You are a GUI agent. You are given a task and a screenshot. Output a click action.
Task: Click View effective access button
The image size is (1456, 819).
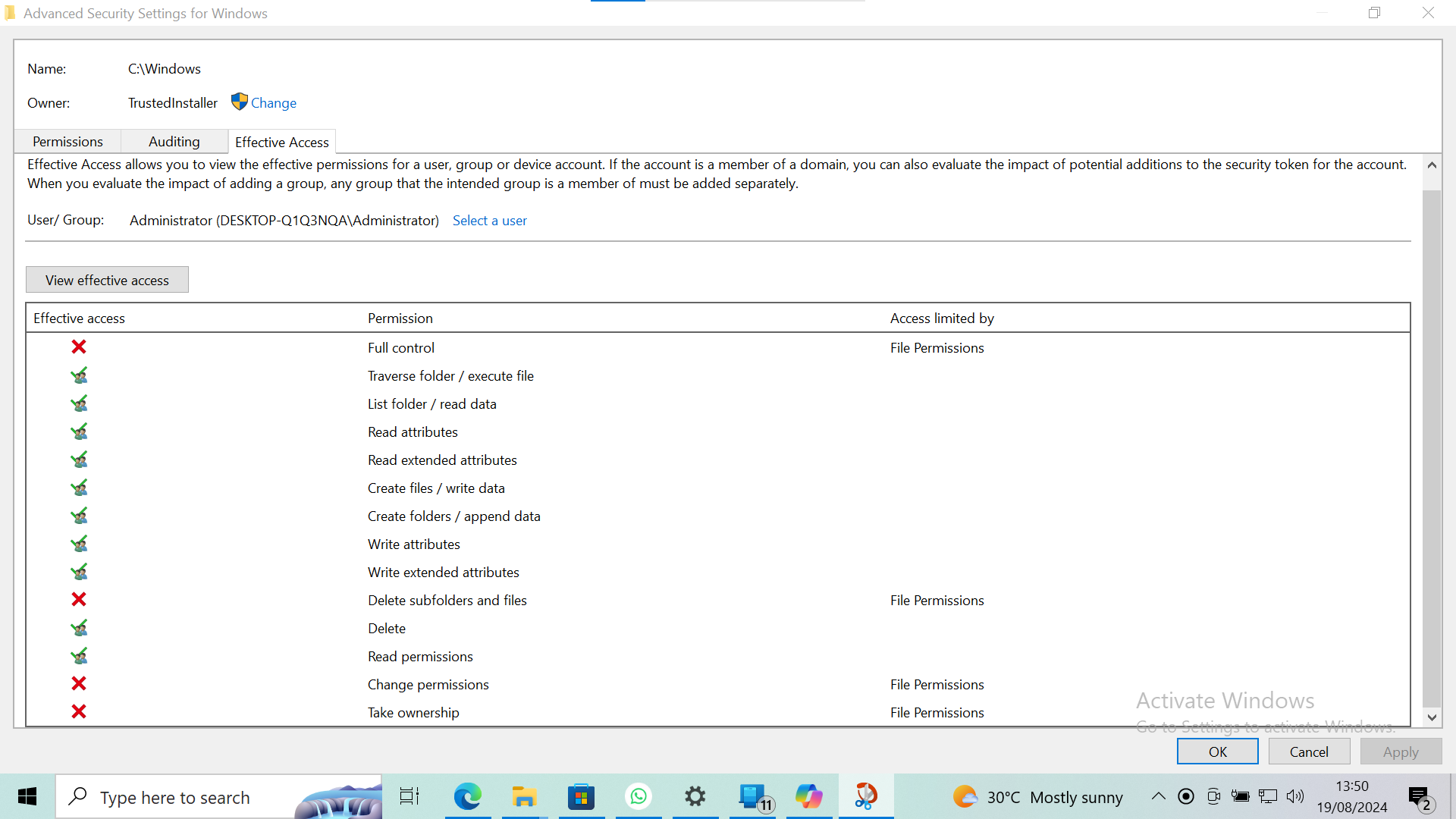click(x=107, y=279)
